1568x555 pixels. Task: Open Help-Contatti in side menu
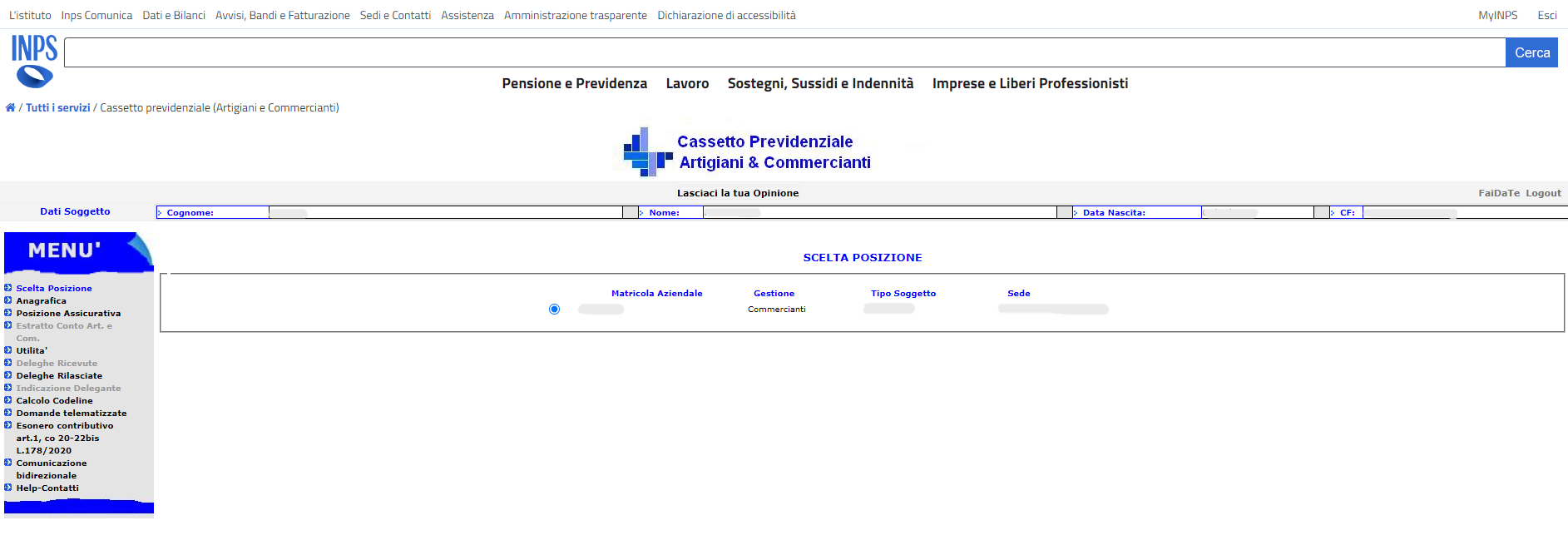(47, 488)
